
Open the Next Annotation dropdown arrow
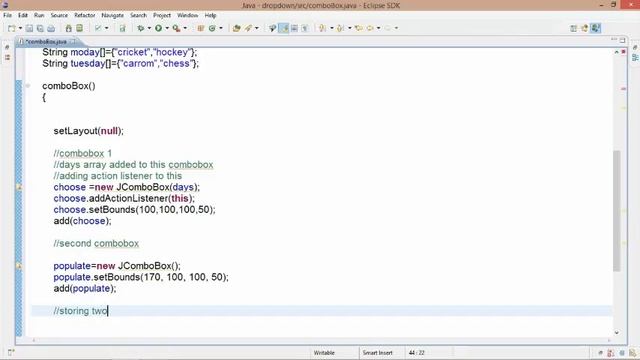tap(331, 28)
